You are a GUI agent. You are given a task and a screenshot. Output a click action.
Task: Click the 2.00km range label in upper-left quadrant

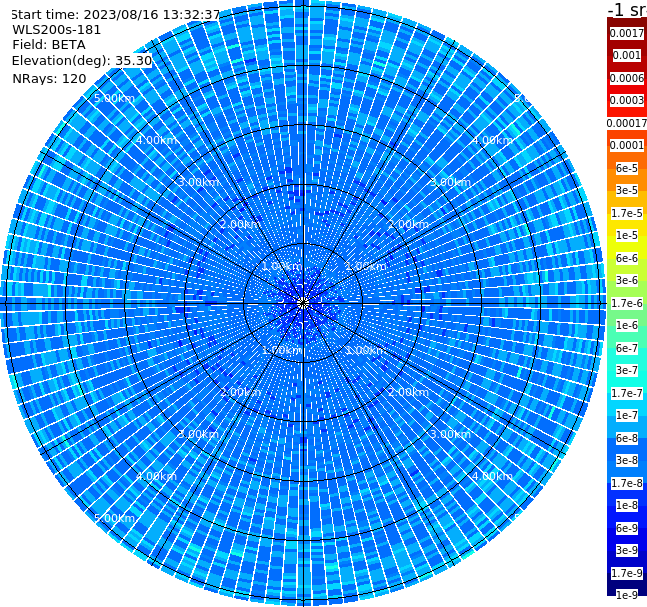tap(240, 224)
